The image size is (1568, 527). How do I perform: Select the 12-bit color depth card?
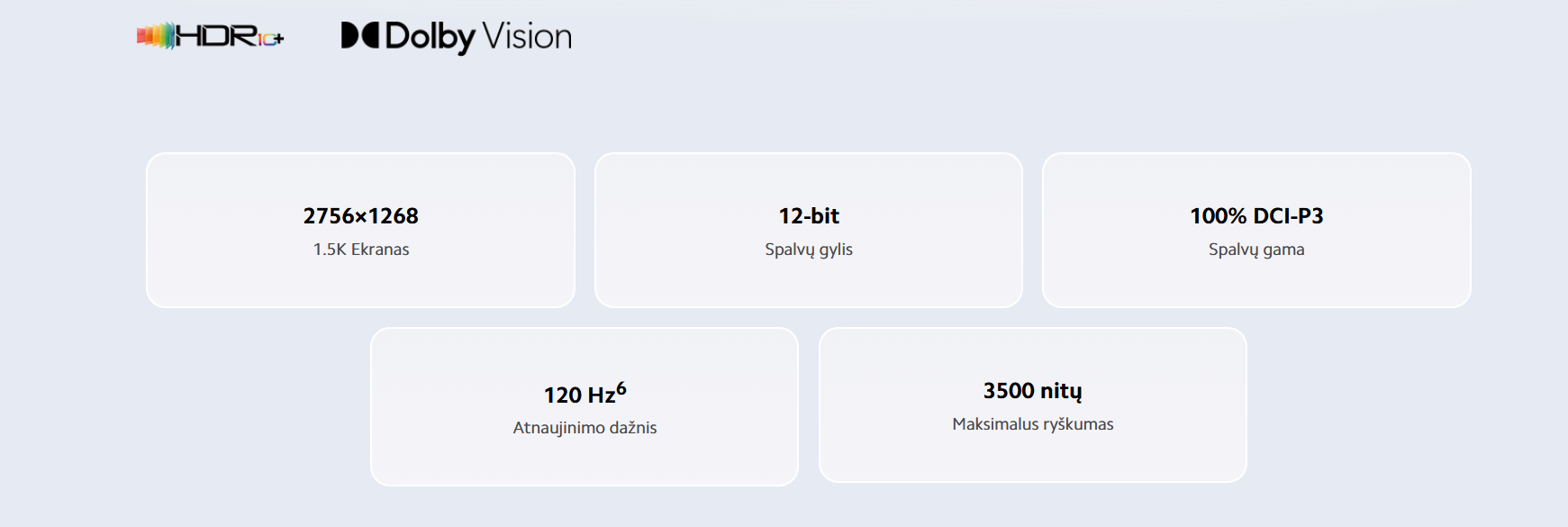click(809, 231)
